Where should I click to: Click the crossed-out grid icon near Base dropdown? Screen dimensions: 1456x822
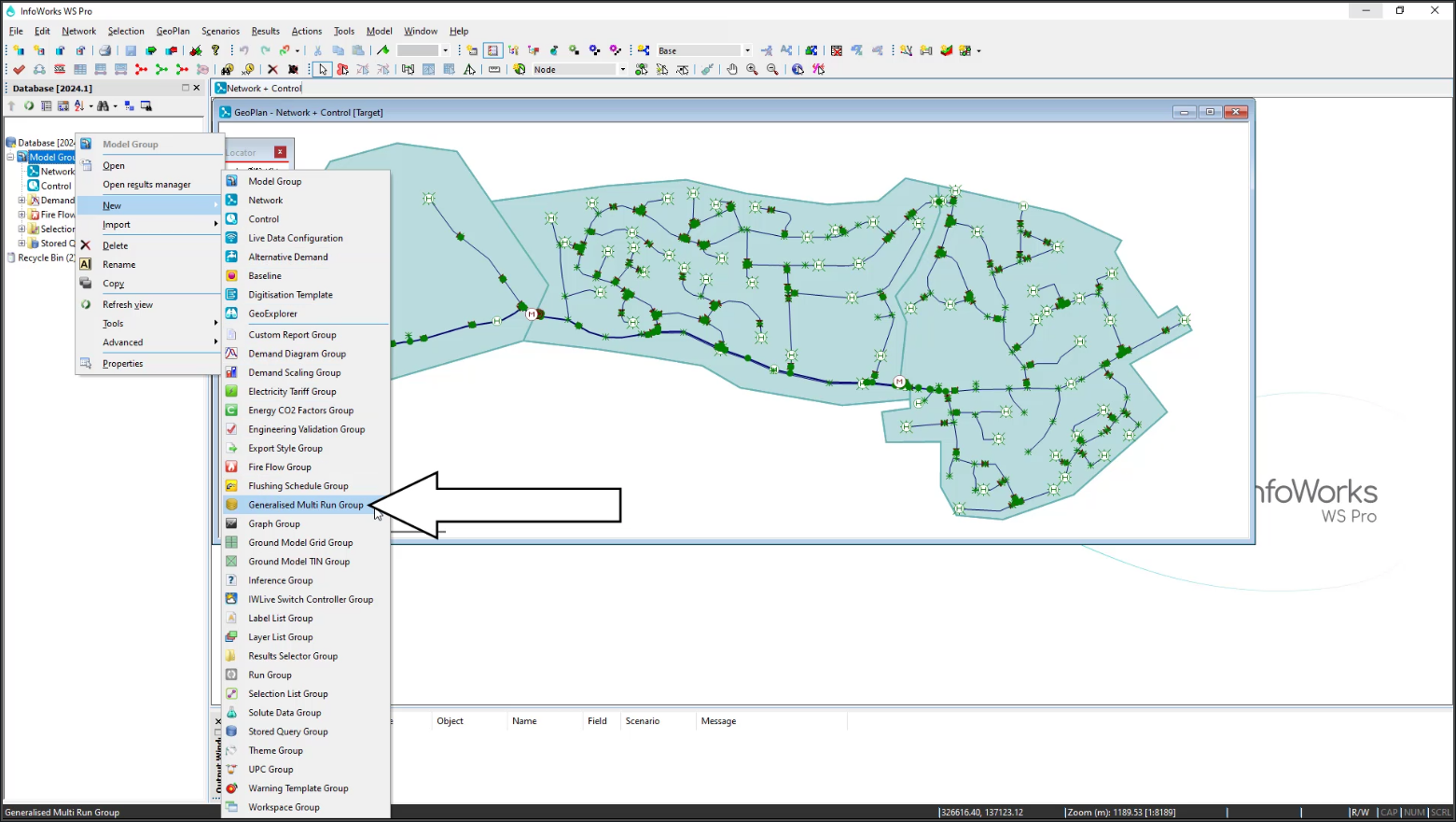click(x=837, y=50)
